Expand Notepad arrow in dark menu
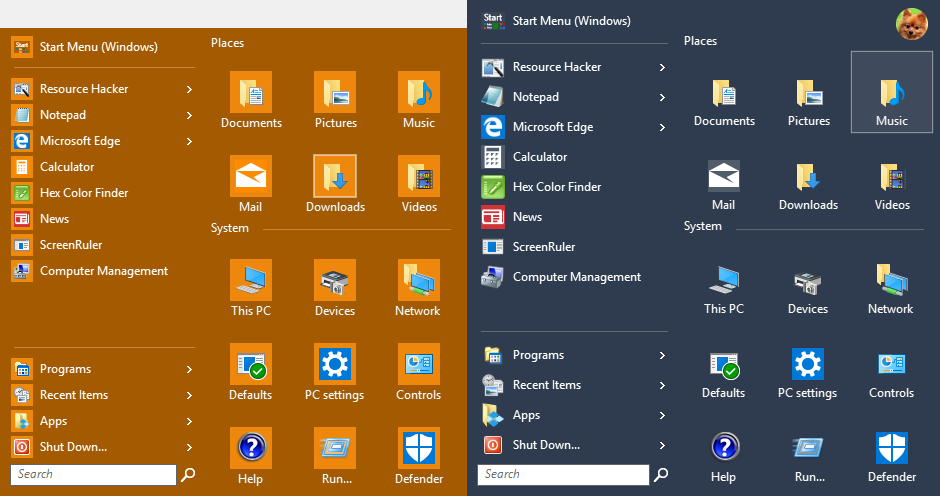940x496 pixels. (x=662, y=97)
